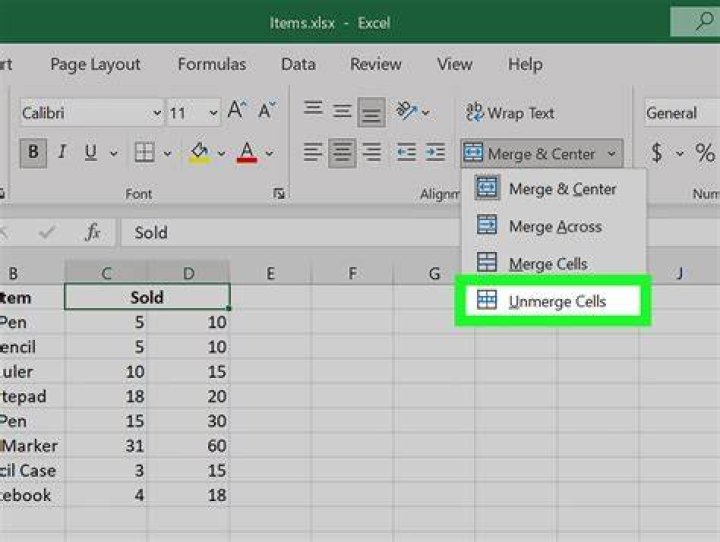
Task: Open font color dropdown arrow
Action: coord(270,153)
